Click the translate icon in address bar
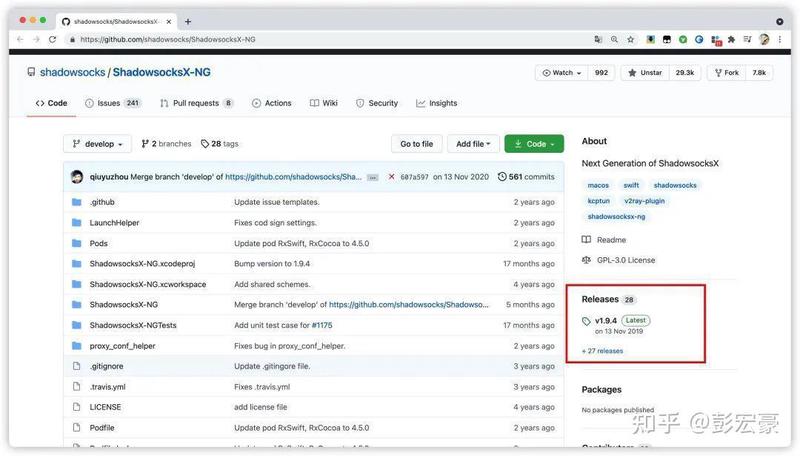800x456 pixels. pos(598,39)
